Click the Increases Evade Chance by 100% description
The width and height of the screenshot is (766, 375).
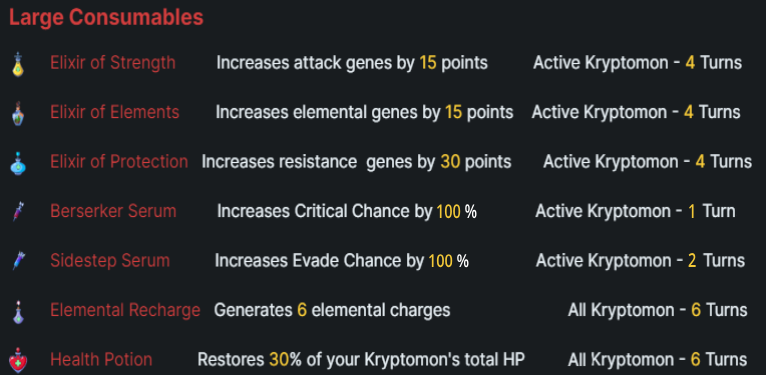[342, 261]
